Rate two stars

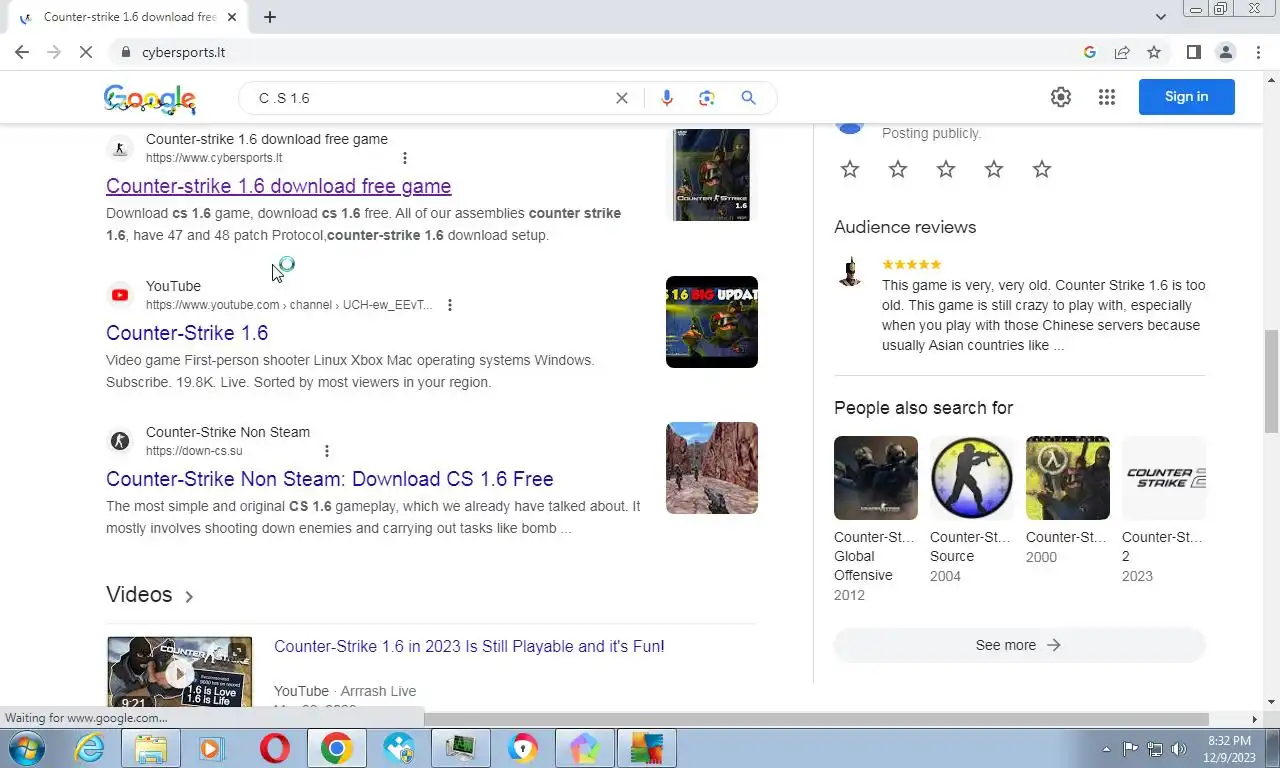point(898,169)
